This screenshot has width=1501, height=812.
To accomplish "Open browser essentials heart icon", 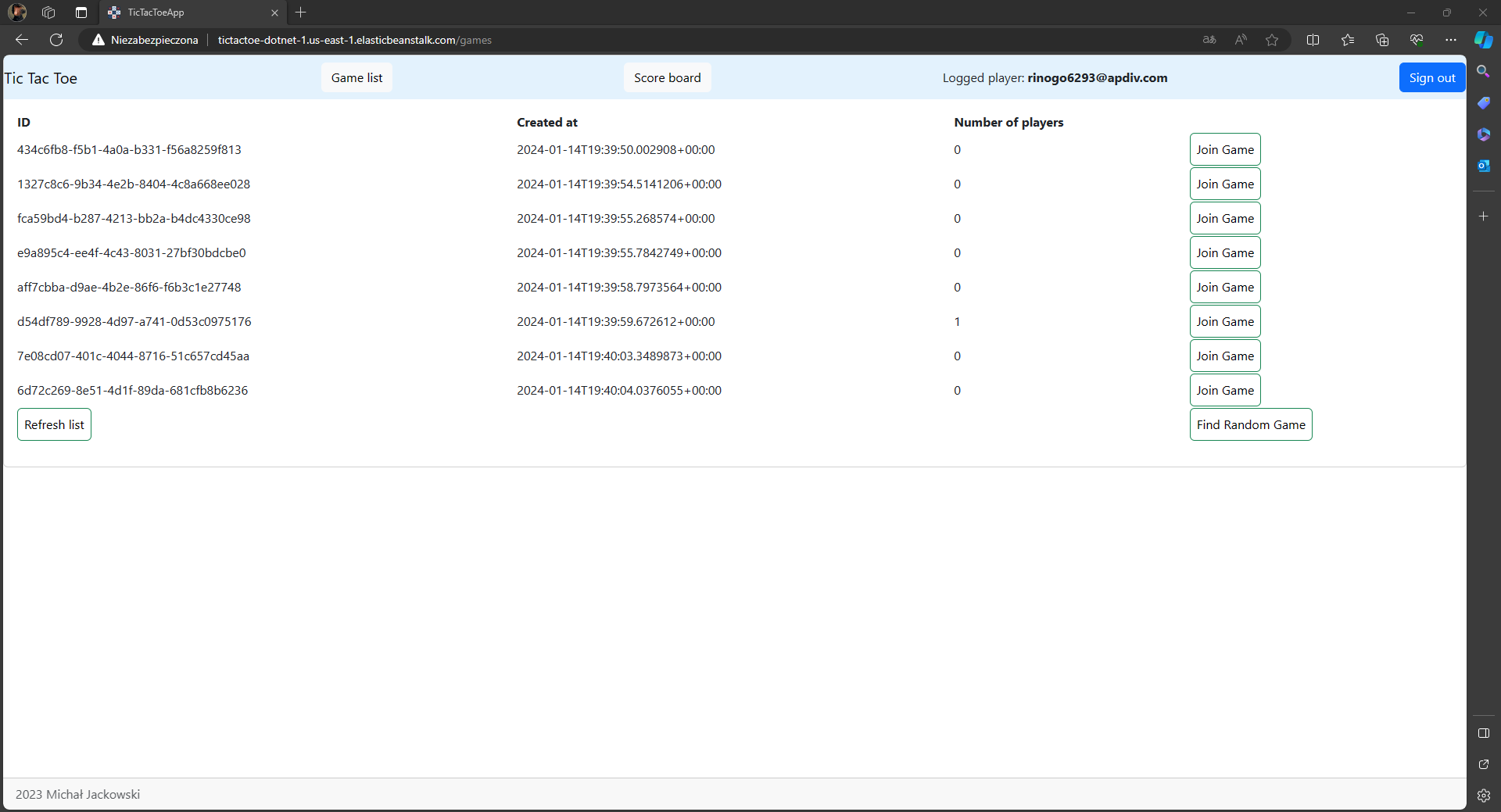I will tap(1417, 40).
